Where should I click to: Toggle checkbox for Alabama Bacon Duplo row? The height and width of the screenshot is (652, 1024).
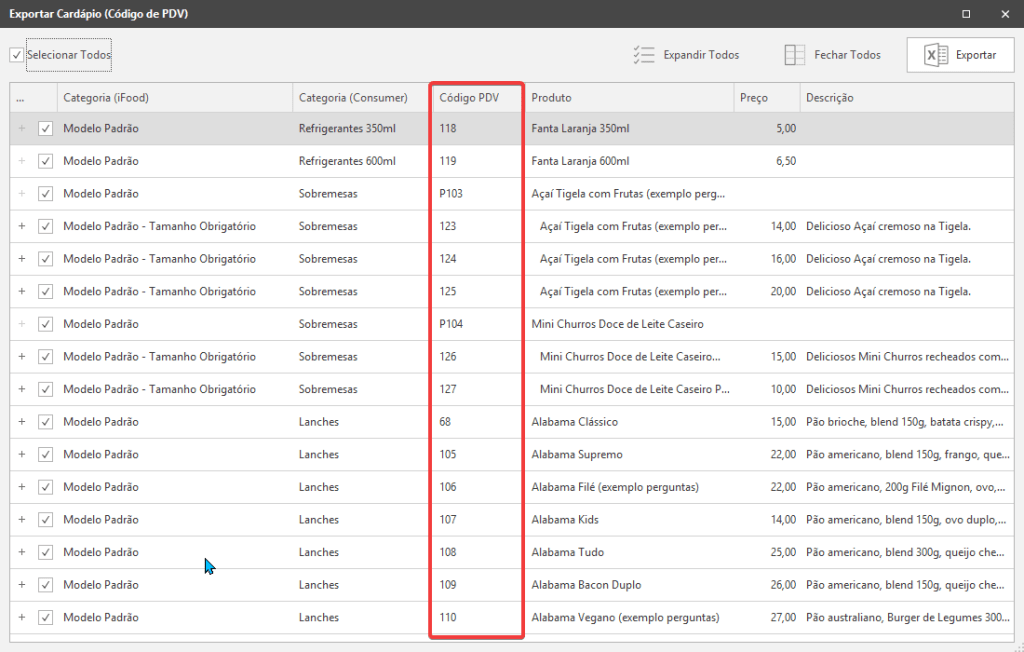tap(45, 585)
